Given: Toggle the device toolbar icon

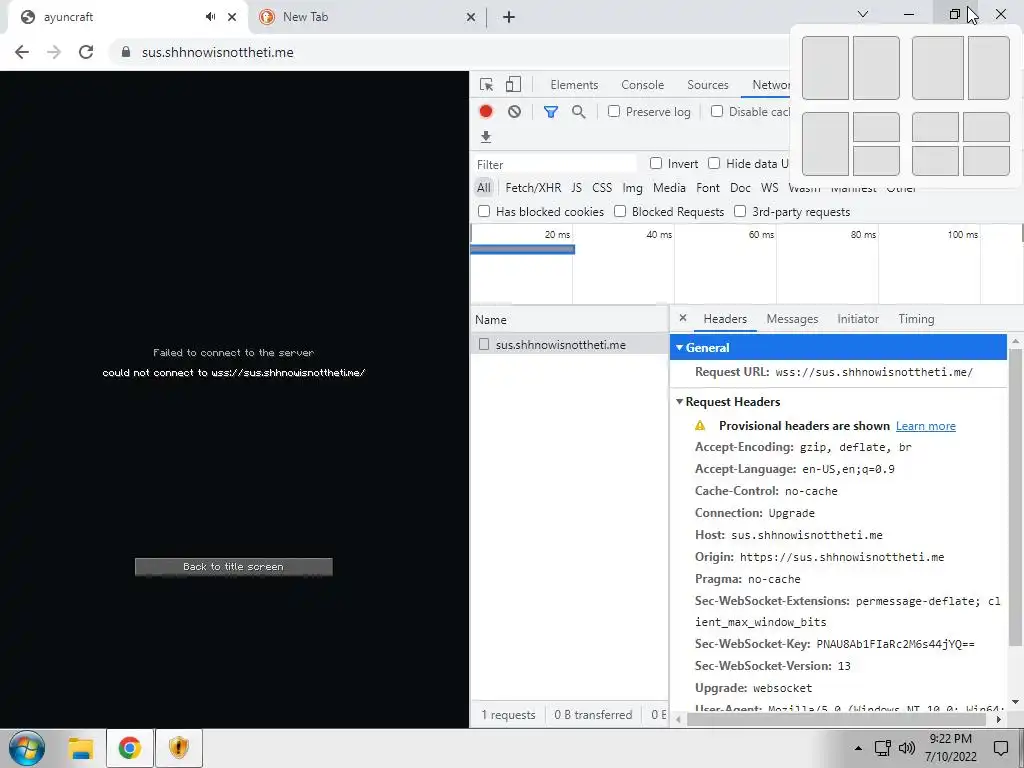Looking at the screenshot, I should click(x=513, y=84).
